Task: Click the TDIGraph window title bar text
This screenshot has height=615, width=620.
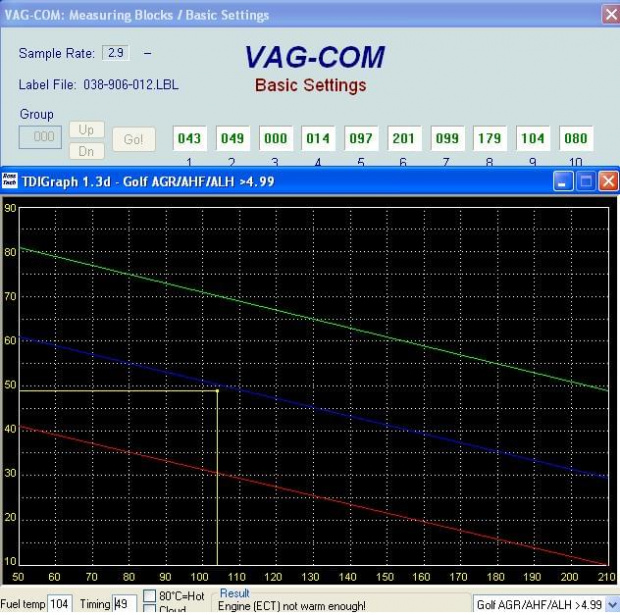Action: pyautogui.click(x=148, y=182)
